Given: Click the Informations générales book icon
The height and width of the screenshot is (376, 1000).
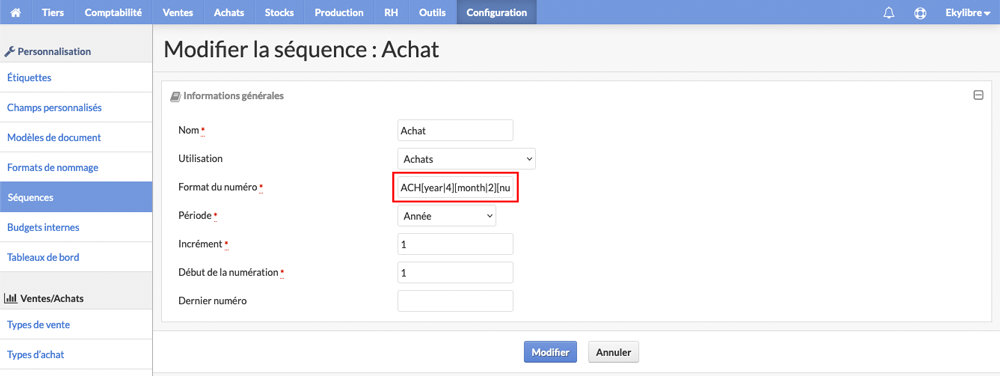Looking at the screenshot, I should point(175,97).
